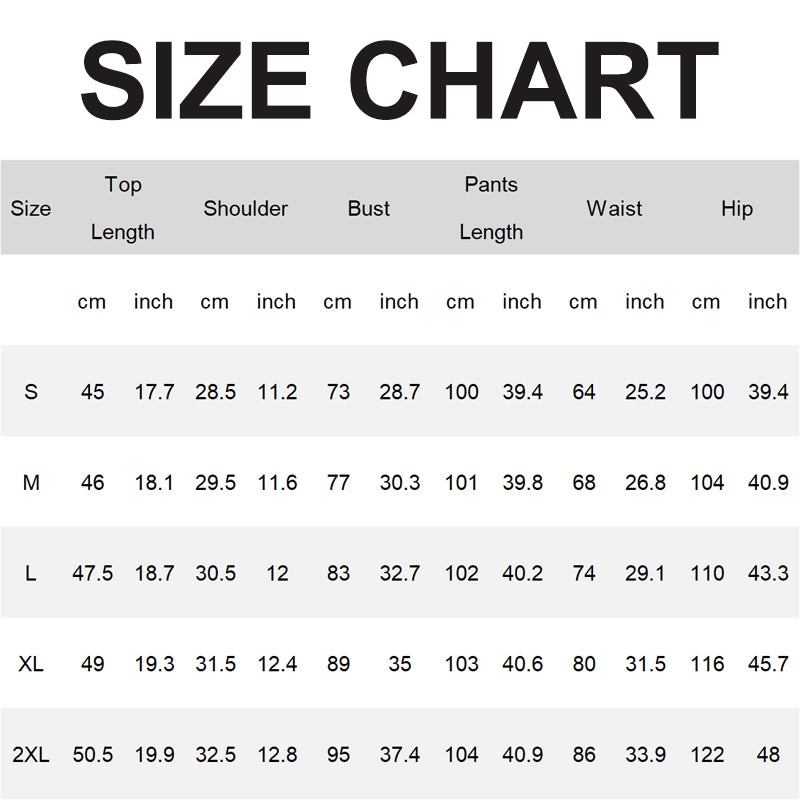Select the S size row label
The width and height of the screenshot is (800, 800).
[x=31, y=392]
